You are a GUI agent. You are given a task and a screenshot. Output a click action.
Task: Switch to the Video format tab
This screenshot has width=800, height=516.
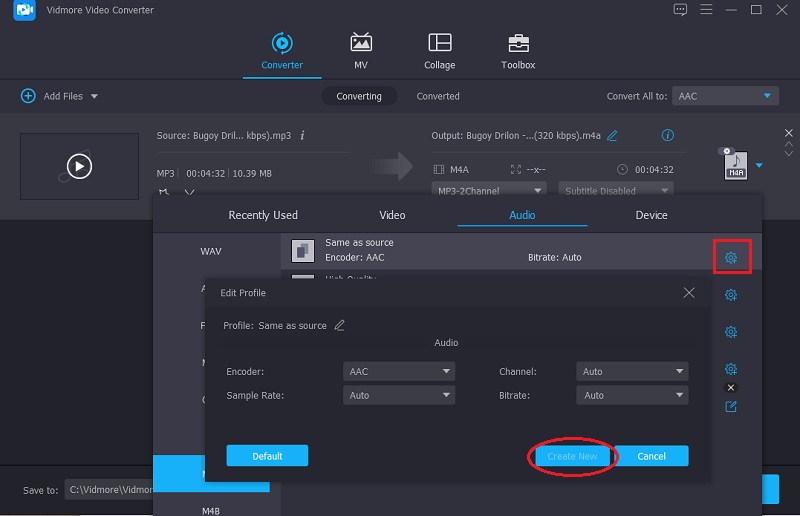click(x=392, y=215)
